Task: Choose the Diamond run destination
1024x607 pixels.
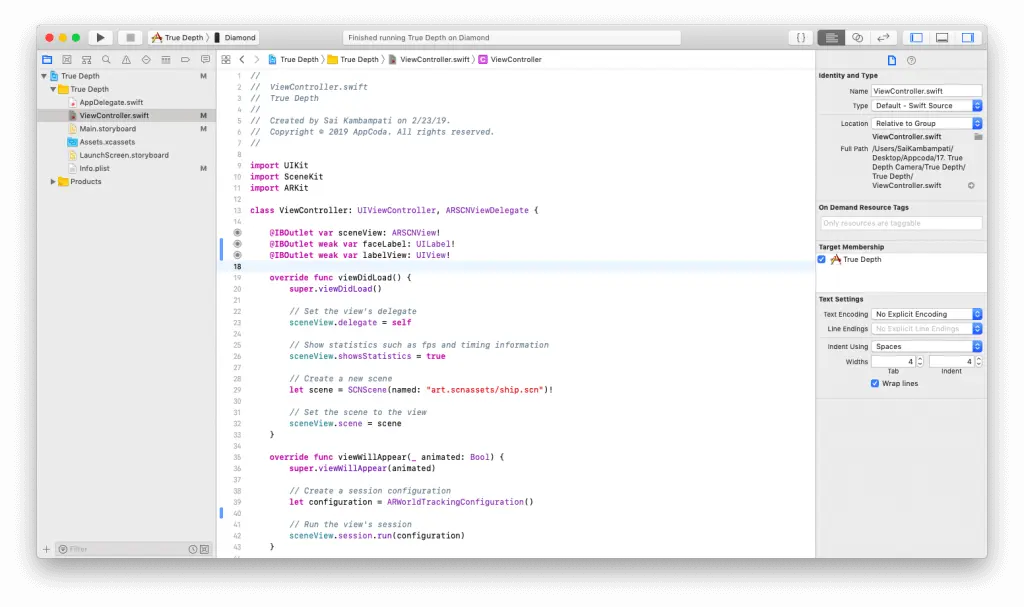Action: click(x=235, y=38)
